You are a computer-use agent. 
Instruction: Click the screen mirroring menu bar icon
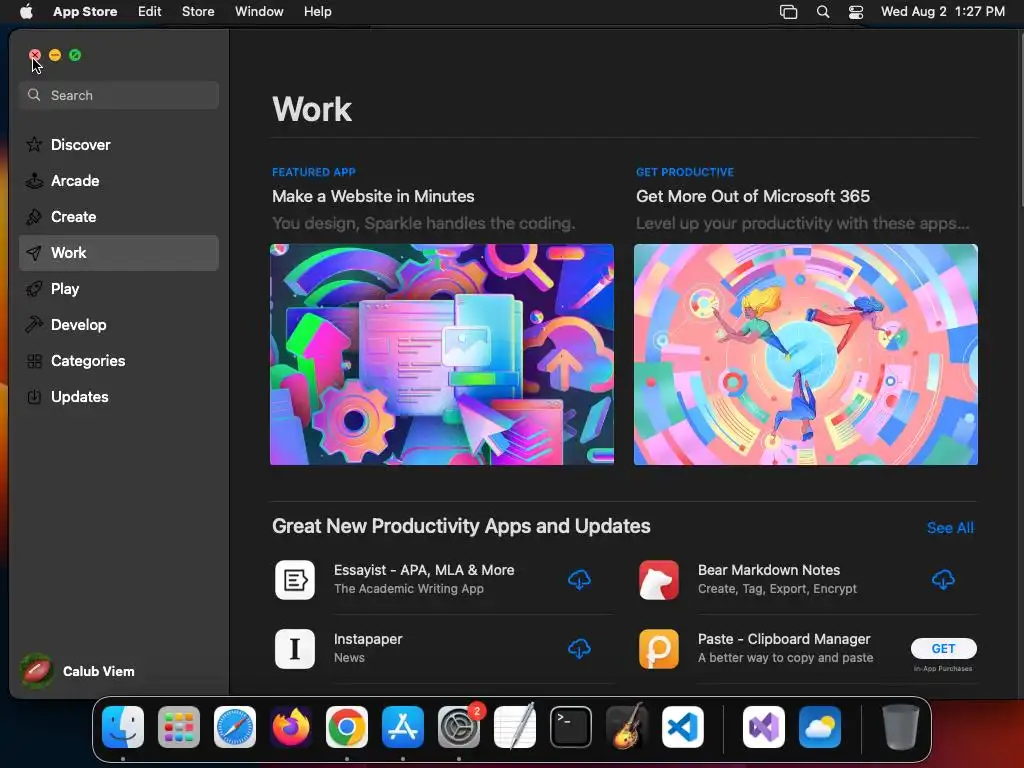coord(788,12)
